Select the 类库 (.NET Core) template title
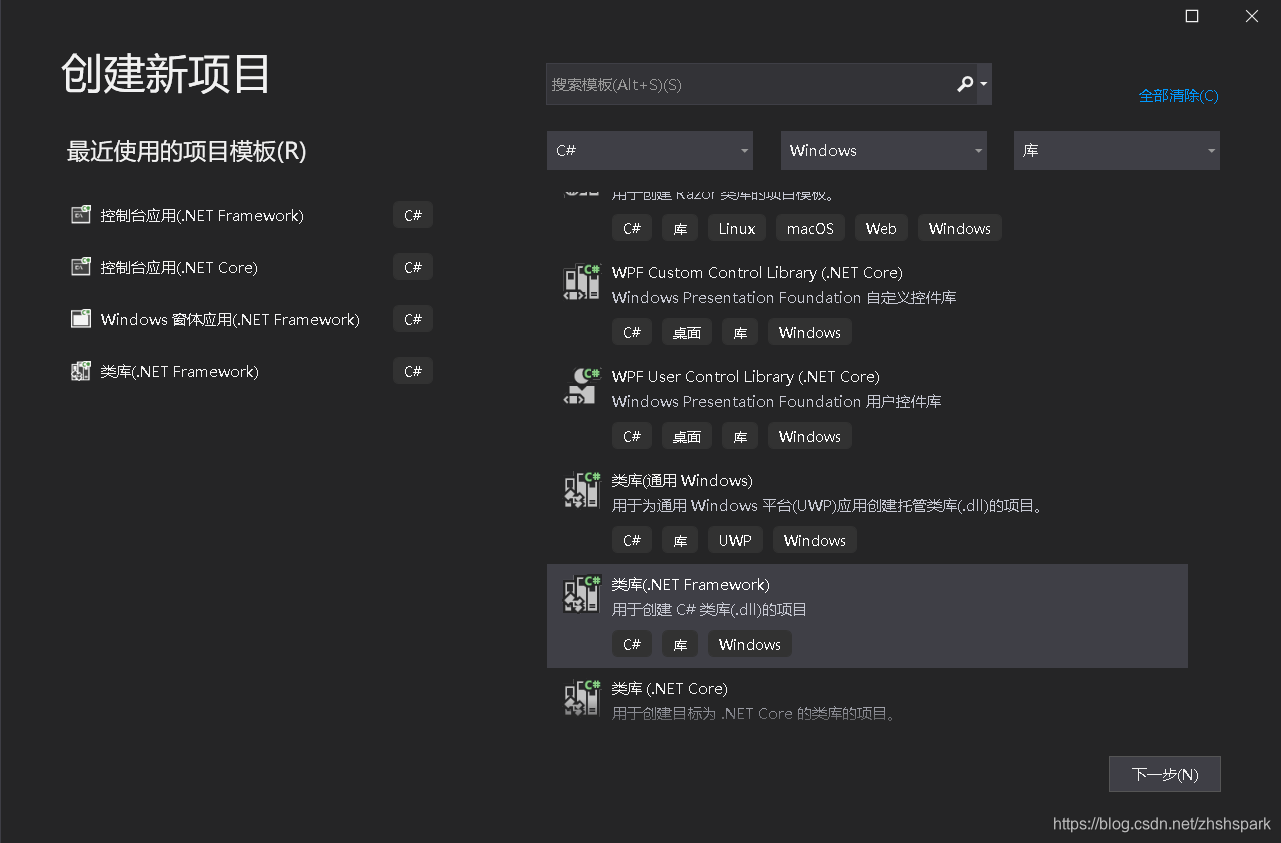Screen dimensions: 1281x843 pyautogui.click(x=670, y=688)
